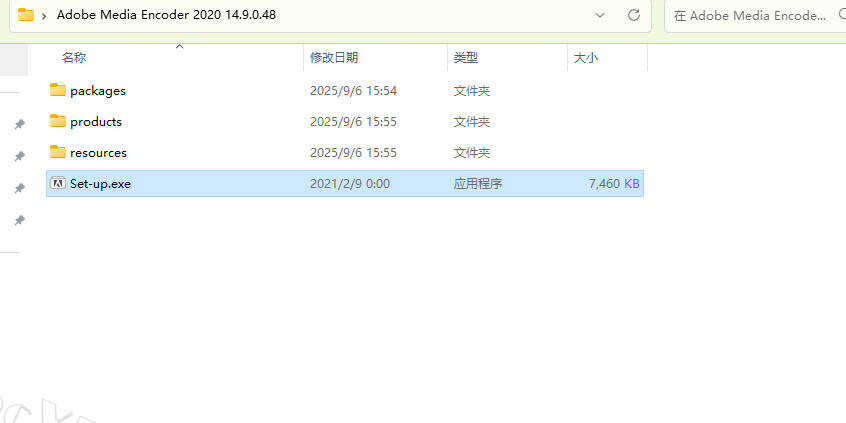Click the 应用程序 type of Set-up.exe
Image resolution: width=846 pixels, height=423 pixels.
(478, 184)
